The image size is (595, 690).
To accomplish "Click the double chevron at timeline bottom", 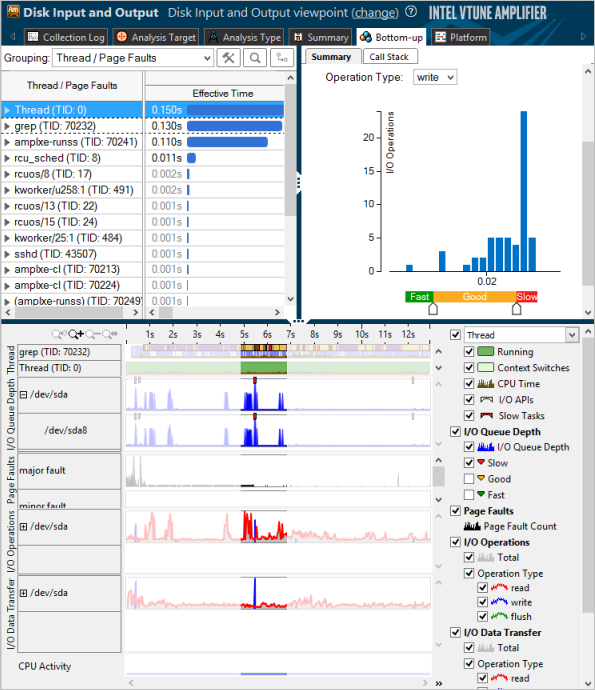I will tap(439, 683).
